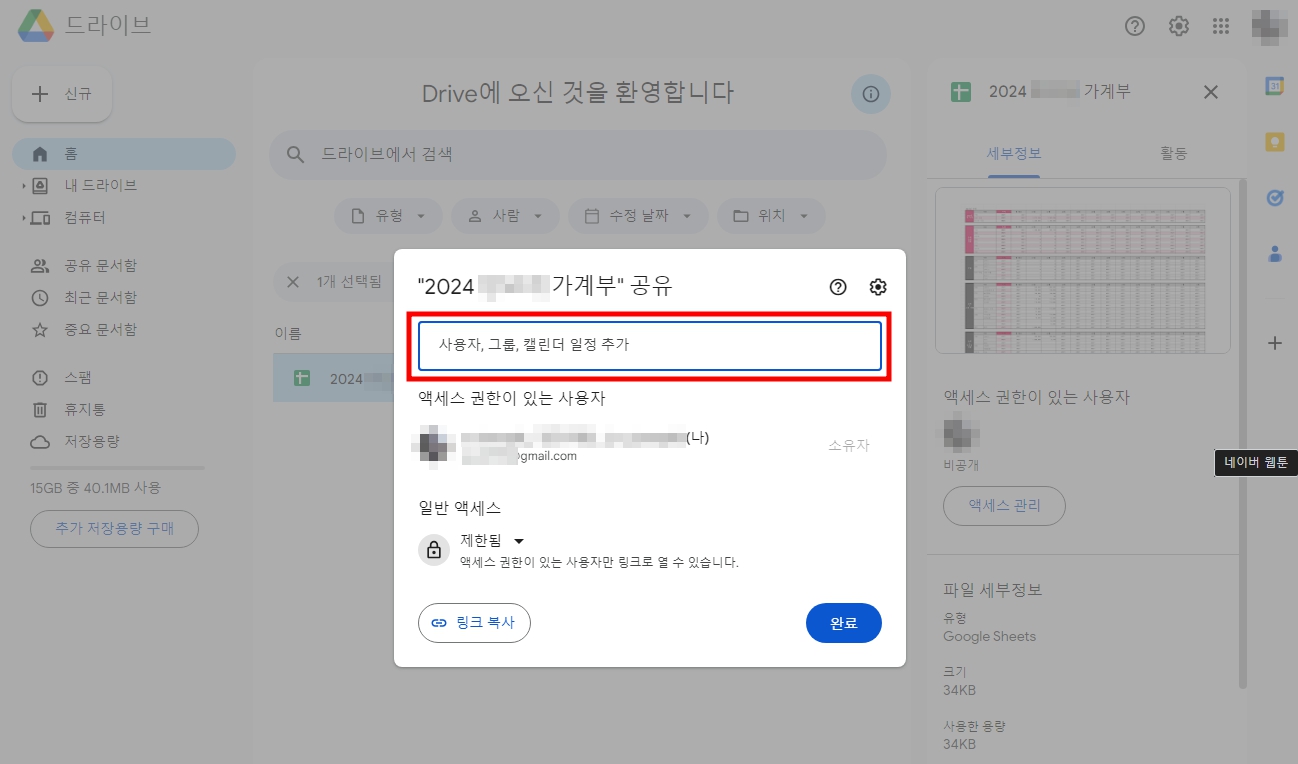The width and height of the screenshot is (1298, 764).
Task: Switch to the 활동 tab
Action: (x=1173, y=152)
